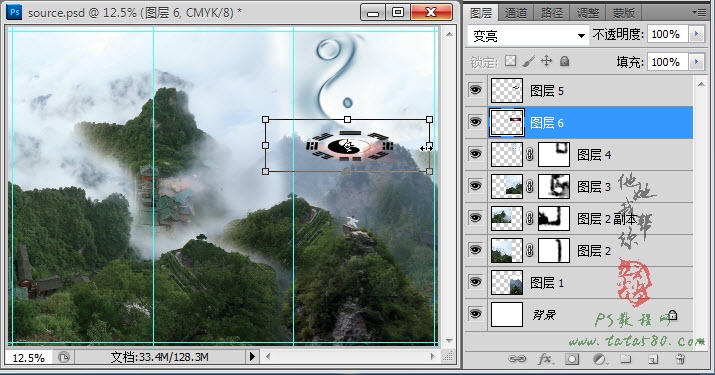Click the bottom-left transform handle

[266, 172]
